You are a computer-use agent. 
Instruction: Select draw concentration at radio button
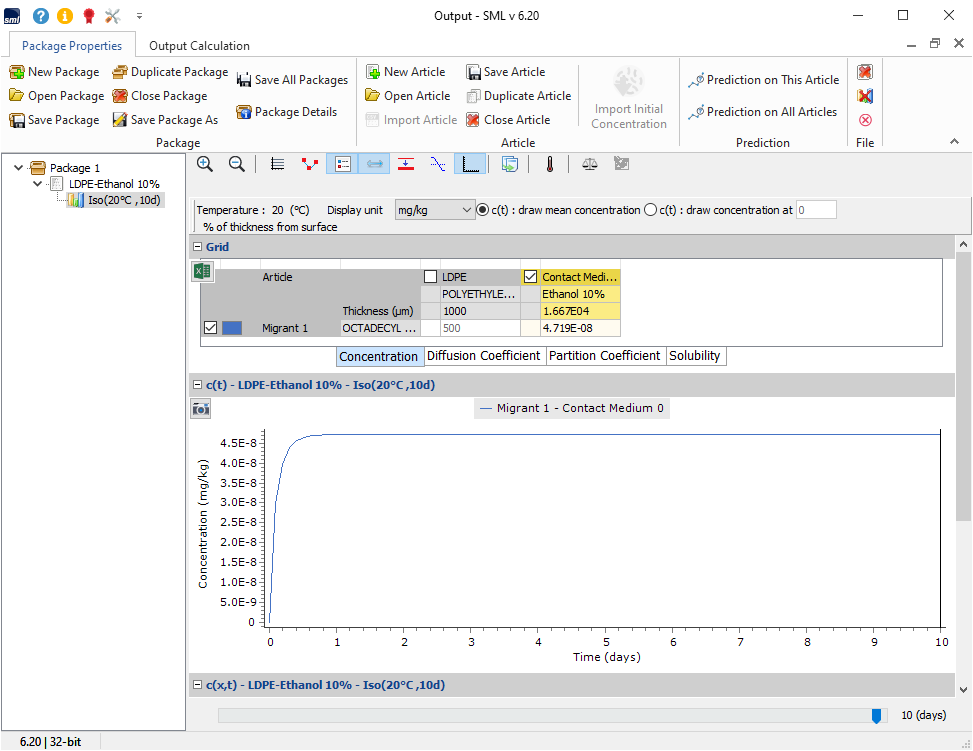(651, 210)
